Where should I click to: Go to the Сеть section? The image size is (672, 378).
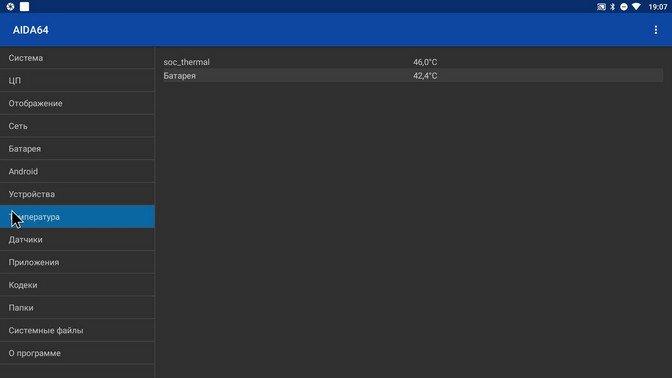[x=77, y=126]
